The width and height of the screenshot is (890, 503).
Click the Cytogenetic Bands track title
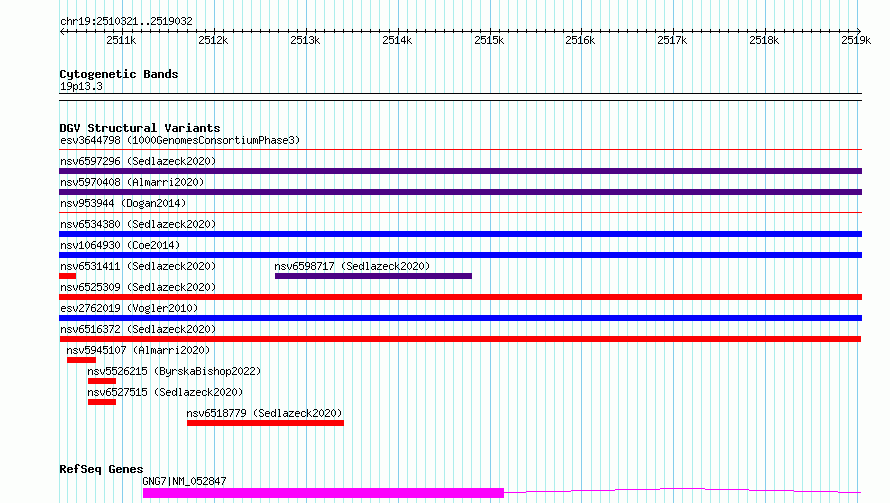[x=119, y=74]
